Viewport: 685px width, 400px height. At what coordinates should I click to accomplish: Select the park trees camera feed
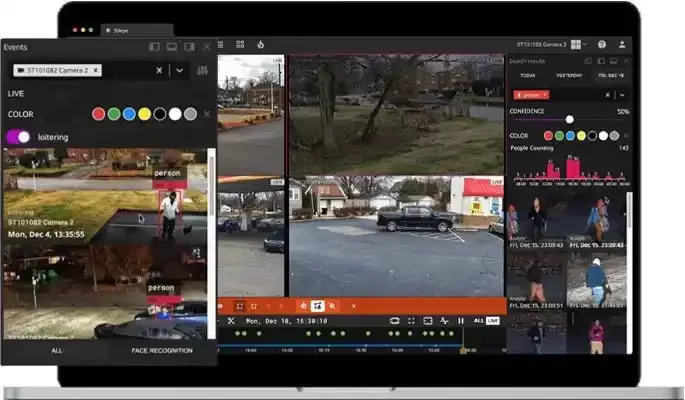396,114
